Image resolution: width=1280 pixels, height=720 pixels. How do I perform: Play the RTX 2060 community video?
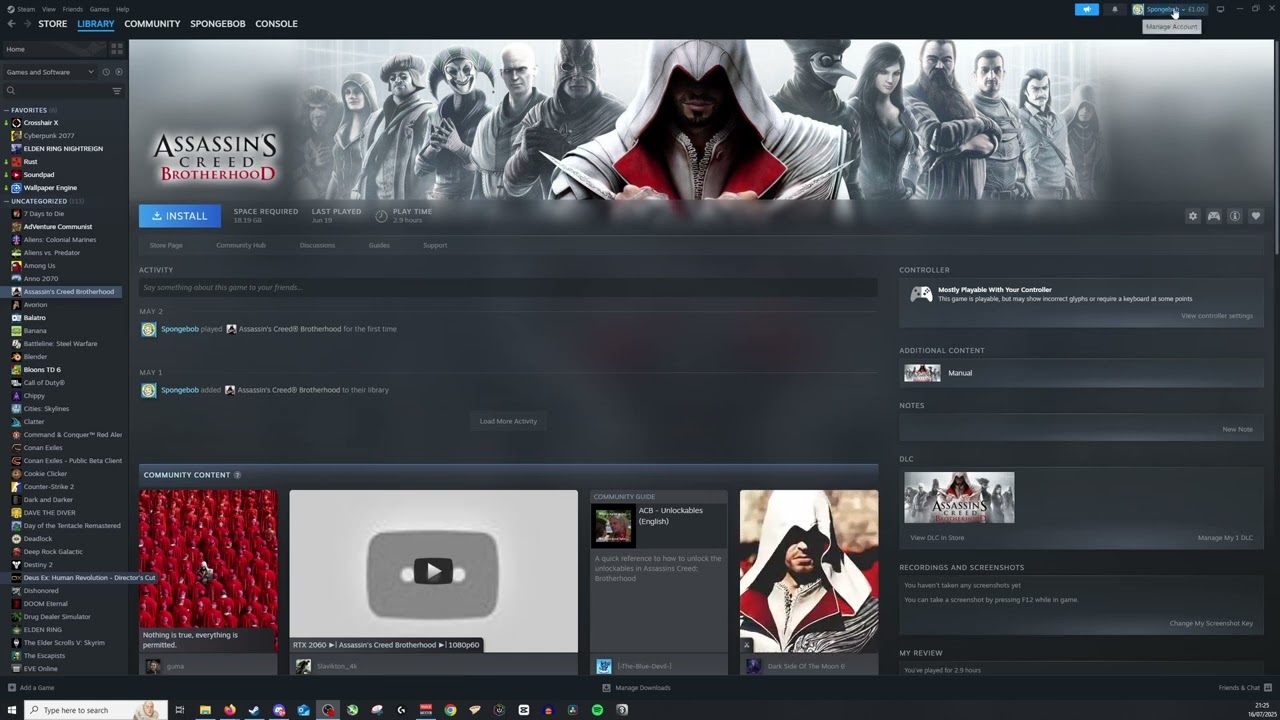pos(433,571)
